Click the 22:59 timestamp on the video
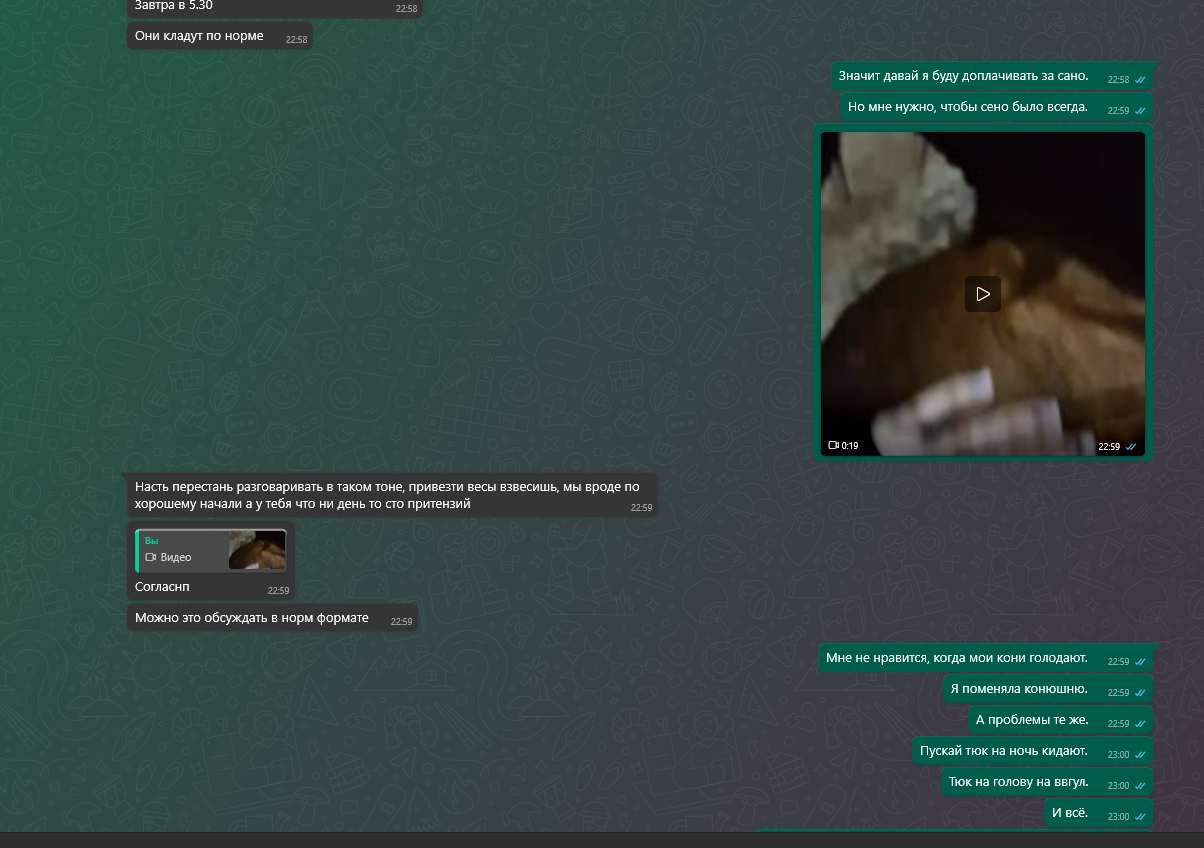The image size is (1204, 848). [x=1109, y=447]
